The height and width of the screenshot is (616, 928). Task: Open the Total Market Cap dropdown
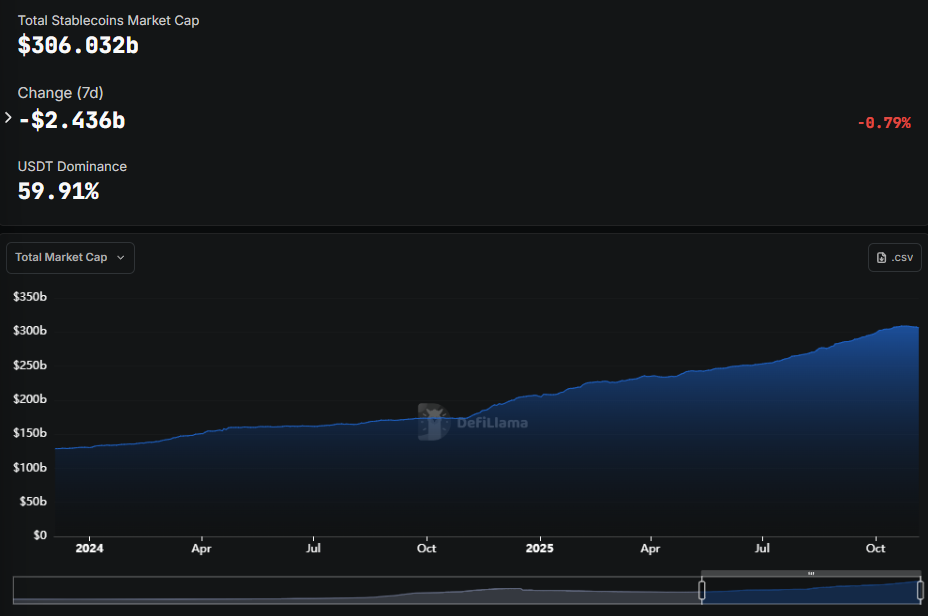click(x=70, y=258)
